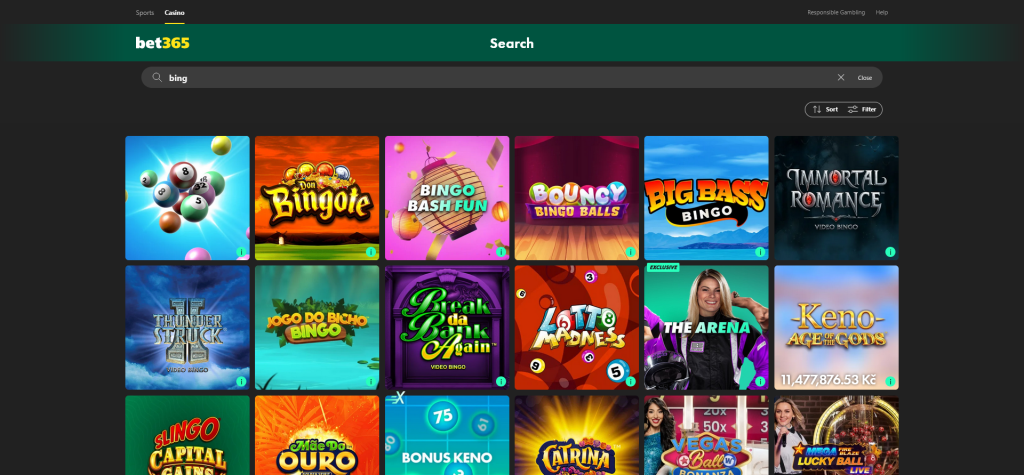Open the Responsible Gambling link
The image size is (1024, 475).
834,12
